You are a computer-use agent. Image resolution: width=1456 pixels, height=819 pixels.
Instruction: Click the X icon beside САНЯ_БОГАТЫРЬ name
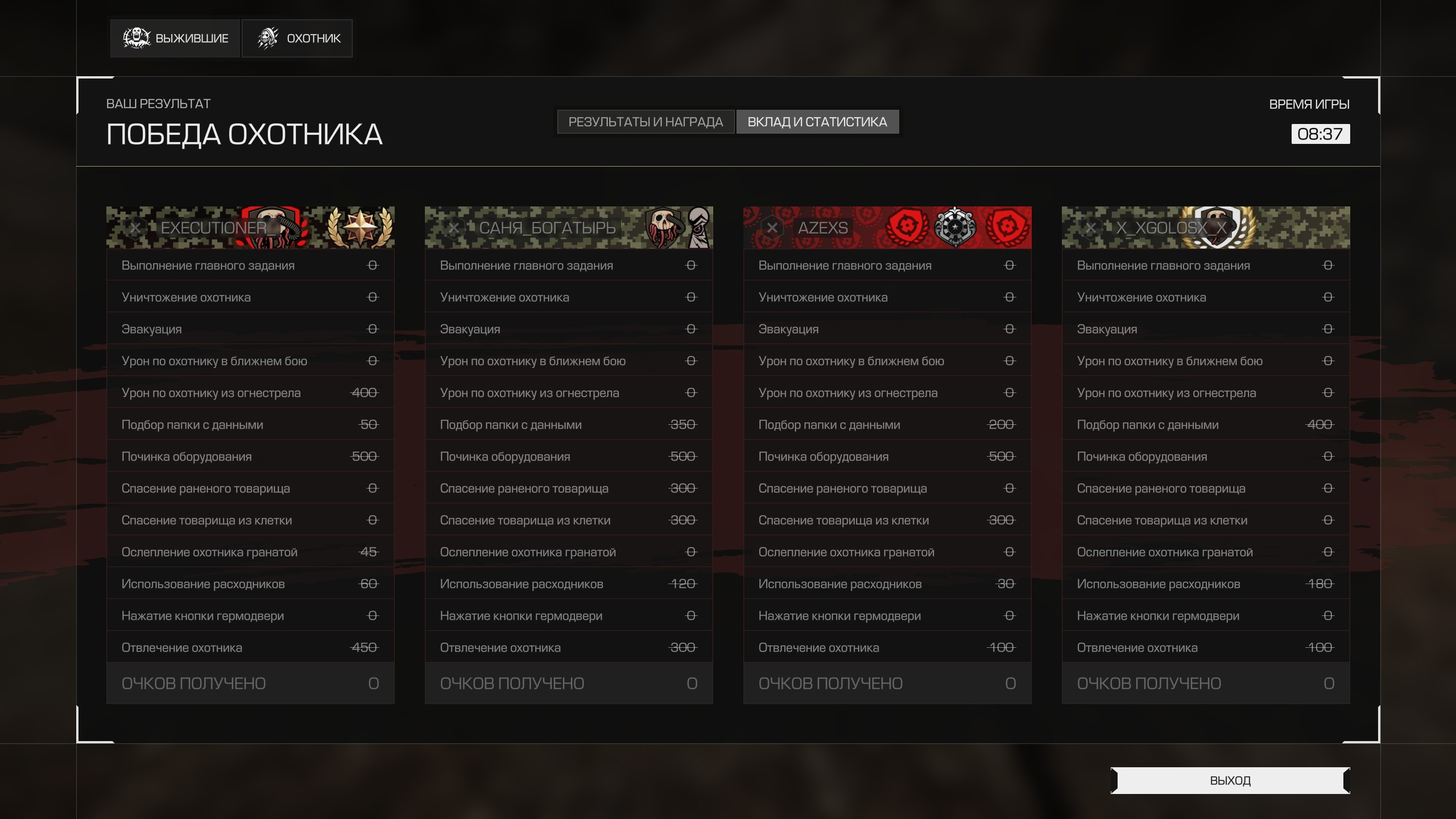click(x=454, y=228)
